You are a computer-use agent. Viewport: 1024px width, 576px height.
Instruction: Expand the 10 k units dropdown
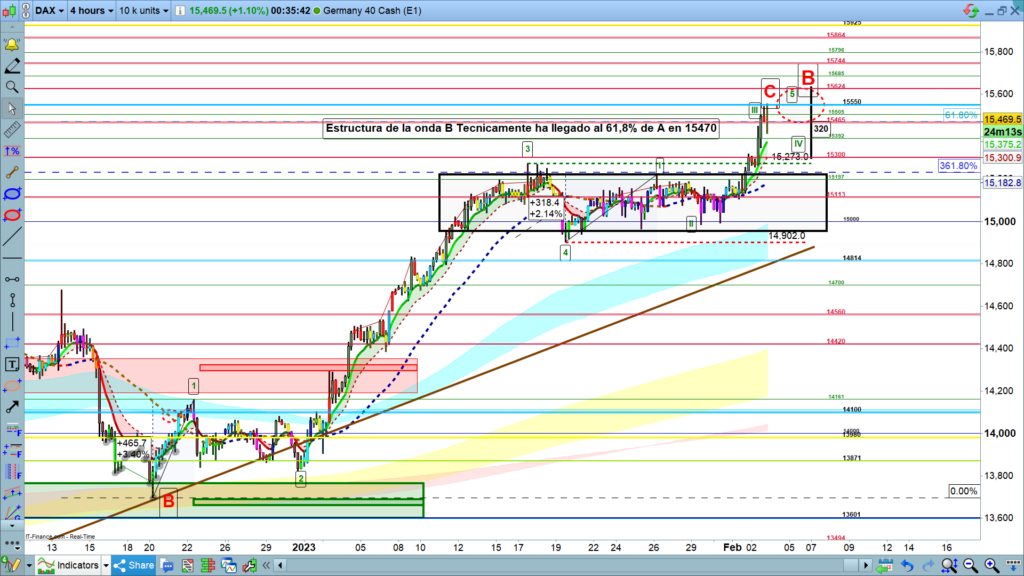[145, 9]
